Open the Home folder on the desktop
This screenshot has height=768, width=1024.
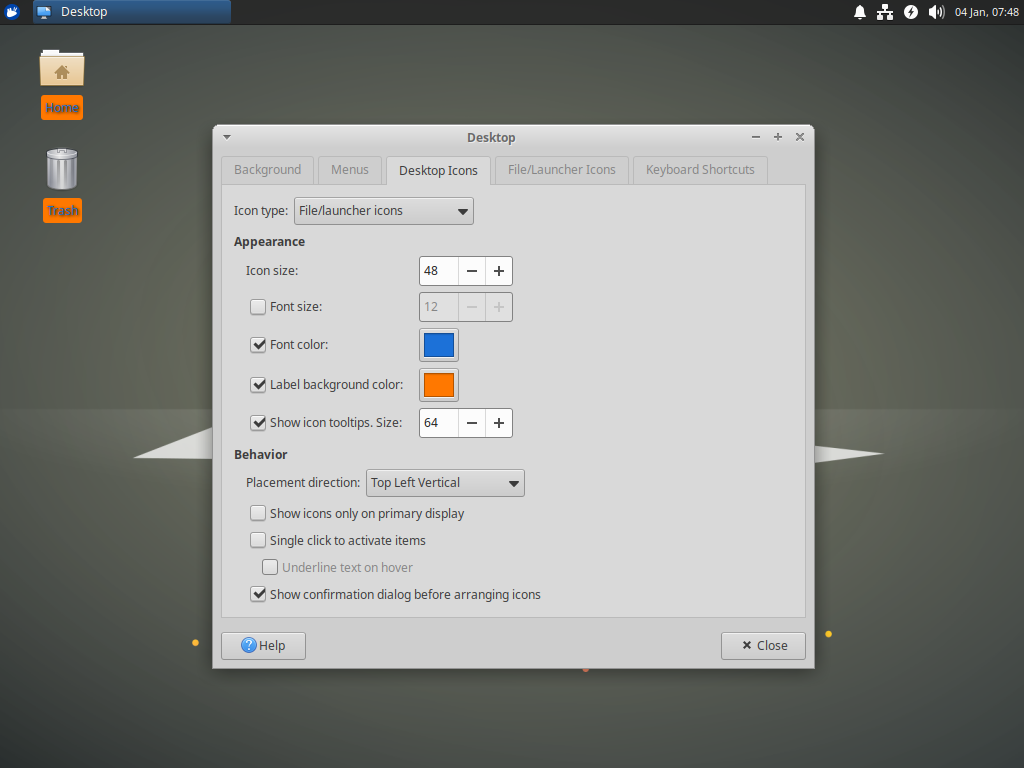(x=62, y=69)
